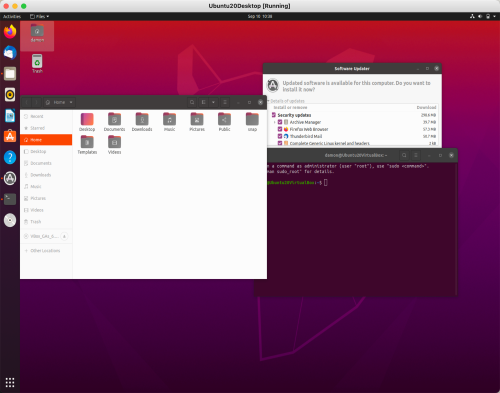The height and width of the screenshot is (393, 500).
Task: Open the Home path dropdown in Files
Action: coord(59,102)
